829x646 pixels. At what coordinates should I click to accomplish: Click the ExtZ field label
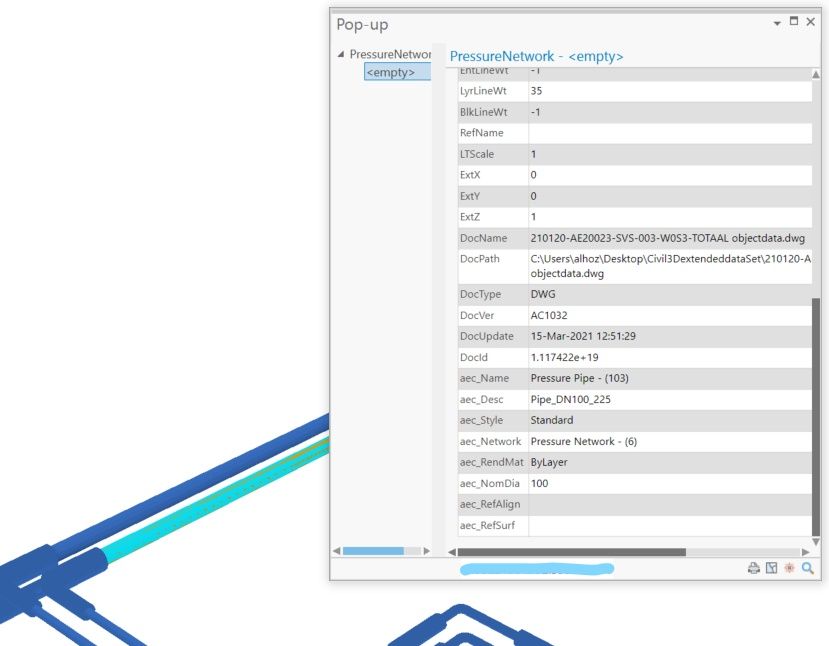[x=469, y=217]
